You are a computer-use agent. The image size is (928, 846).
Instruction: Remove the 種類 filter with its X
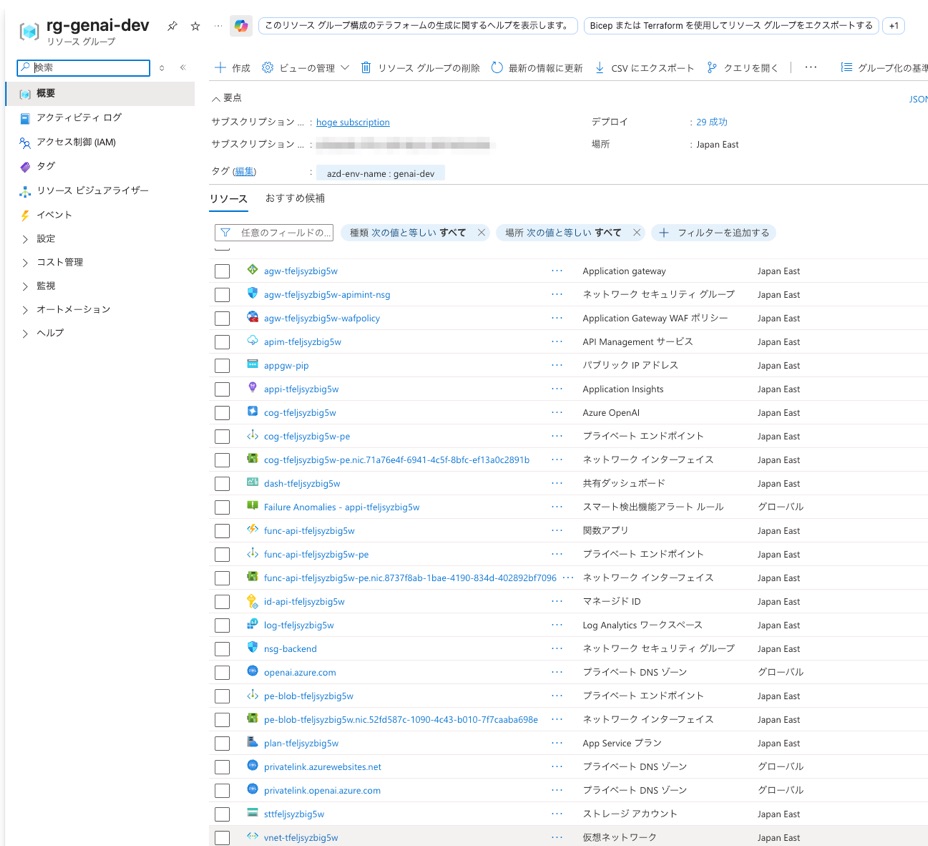pyautogui.click(x=482, y=233)
